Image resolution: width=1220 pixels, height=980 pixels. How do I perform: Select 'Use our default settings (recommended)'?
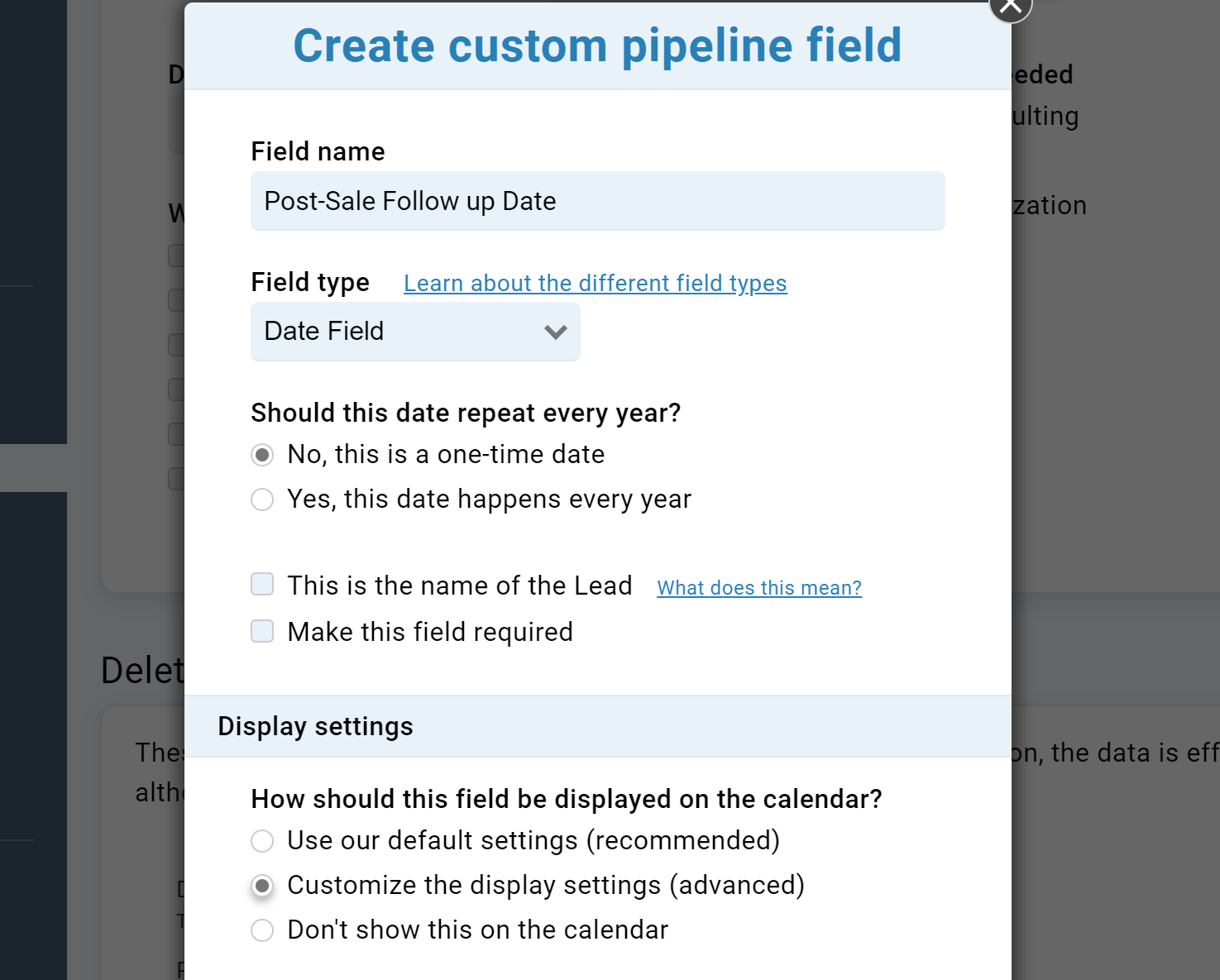coord(262,841)
